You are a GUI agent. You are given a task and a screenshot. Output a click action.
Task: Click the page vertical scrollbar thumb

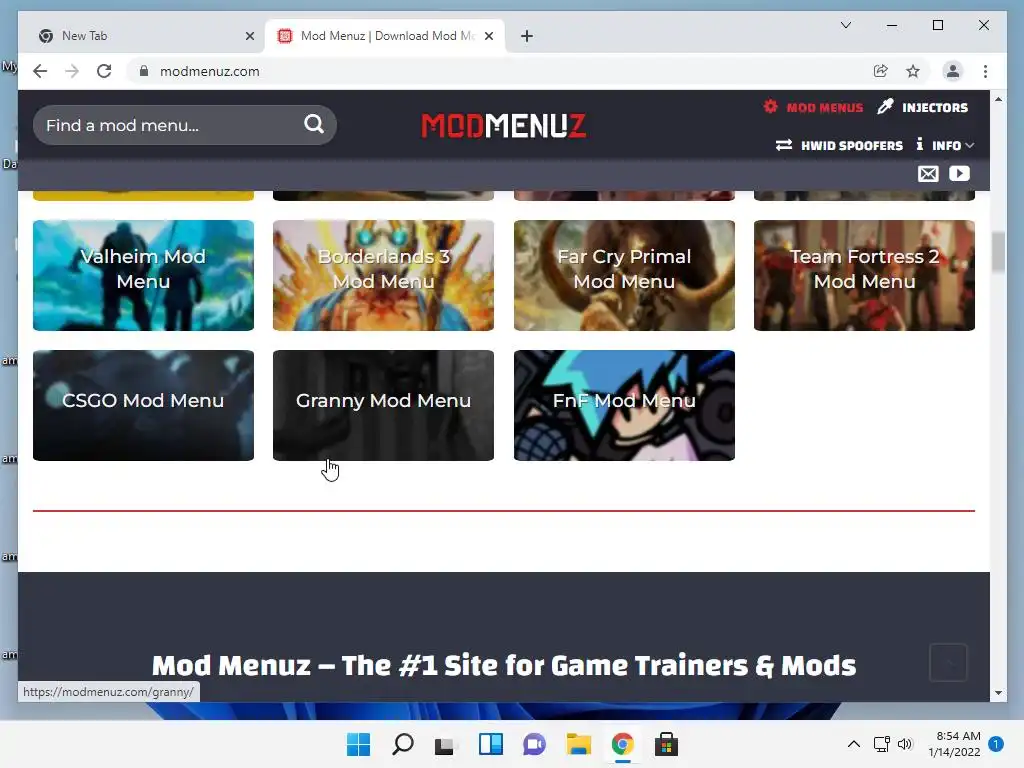pos(998,251)
